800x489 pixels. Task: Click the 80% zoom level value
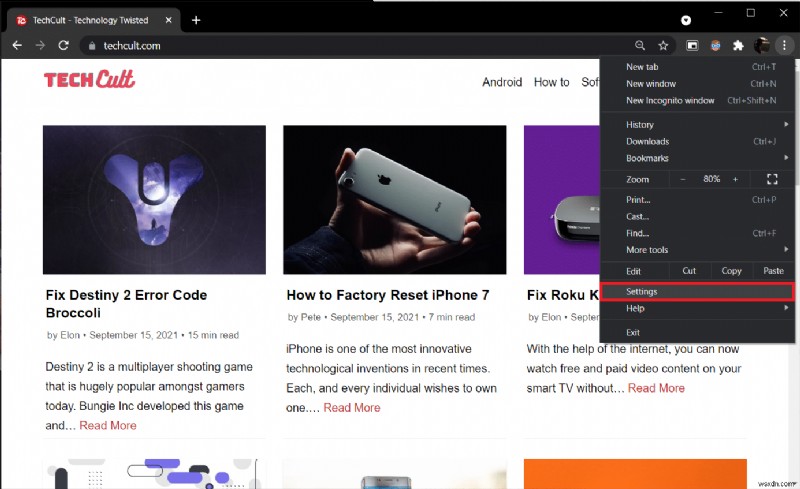[x=711, y=179]
